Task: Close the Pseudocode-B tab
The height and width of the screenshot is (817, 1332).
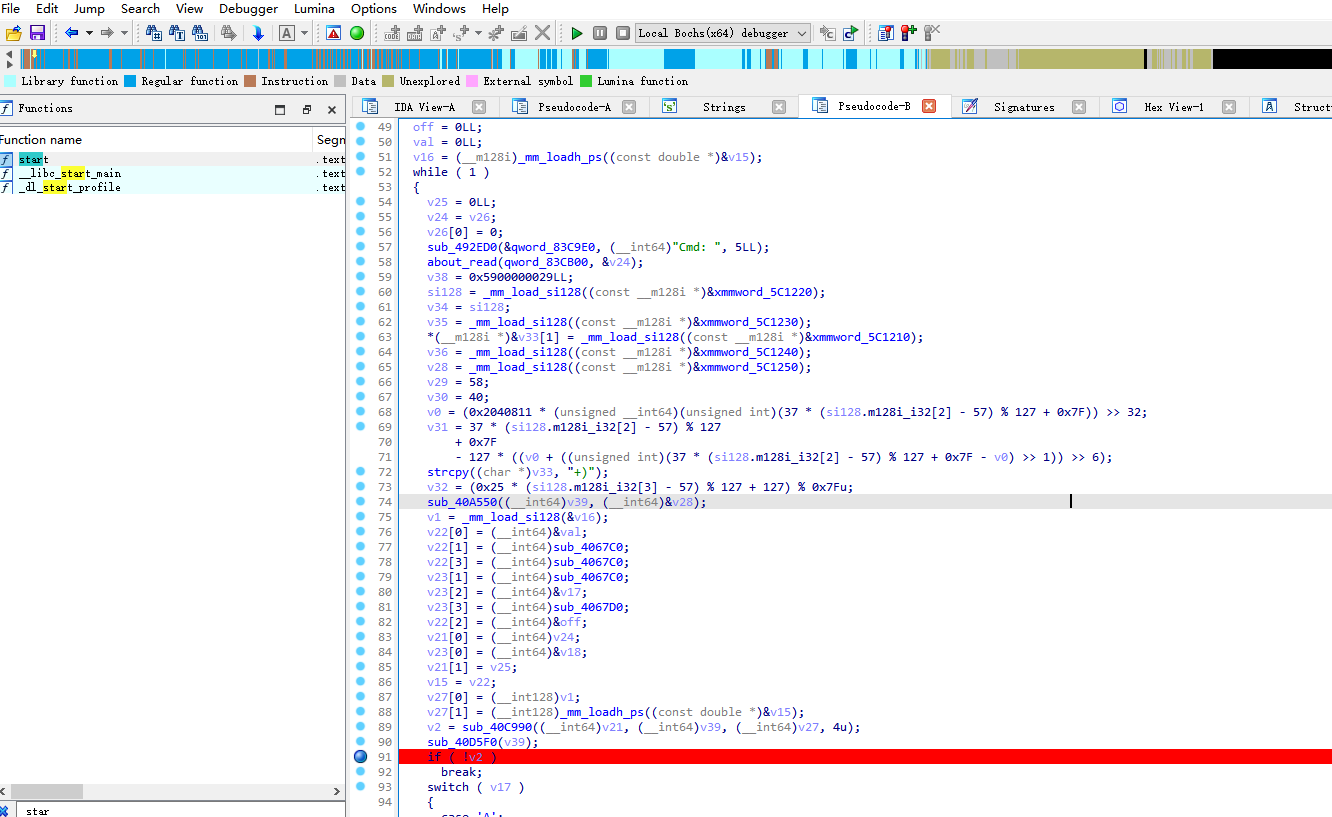Action: 929,107
